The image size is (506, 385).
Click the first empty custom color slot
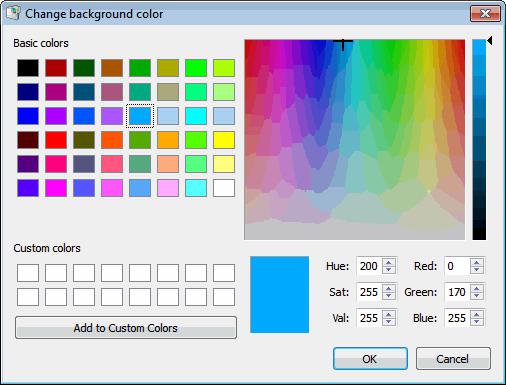[x=28, y=273]
